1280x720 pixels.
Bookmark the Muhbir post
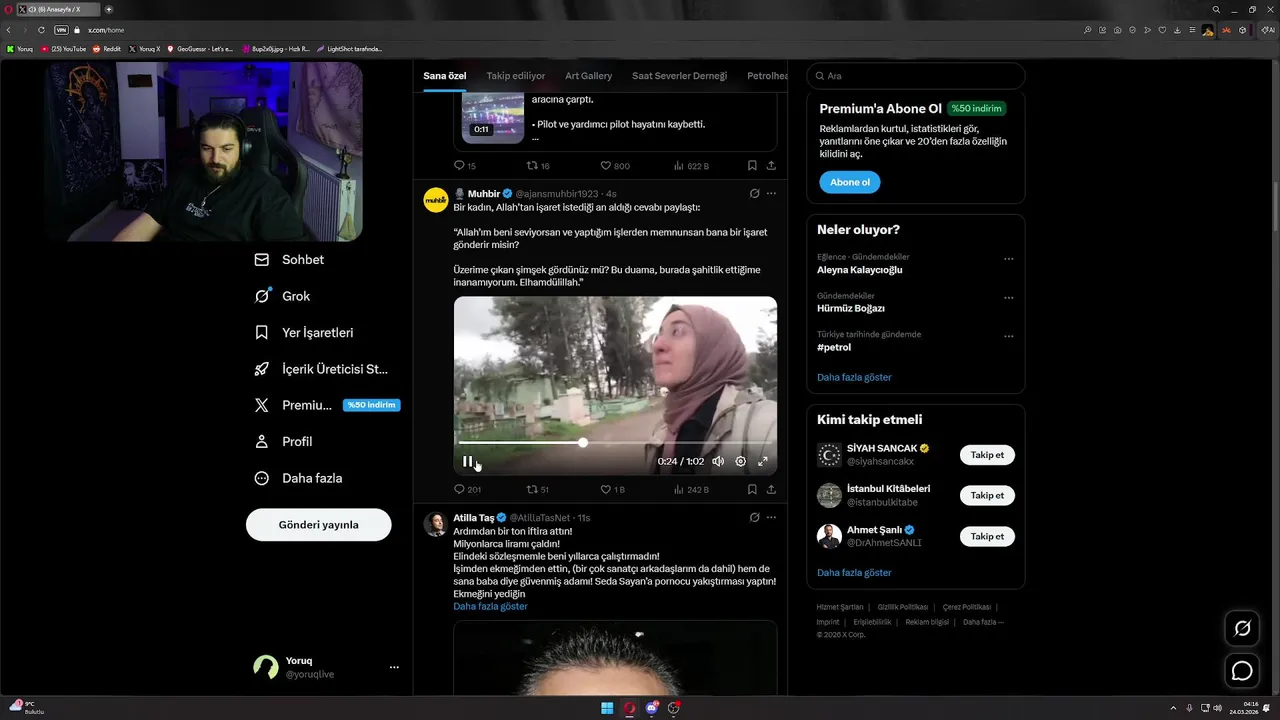(752, 489)
